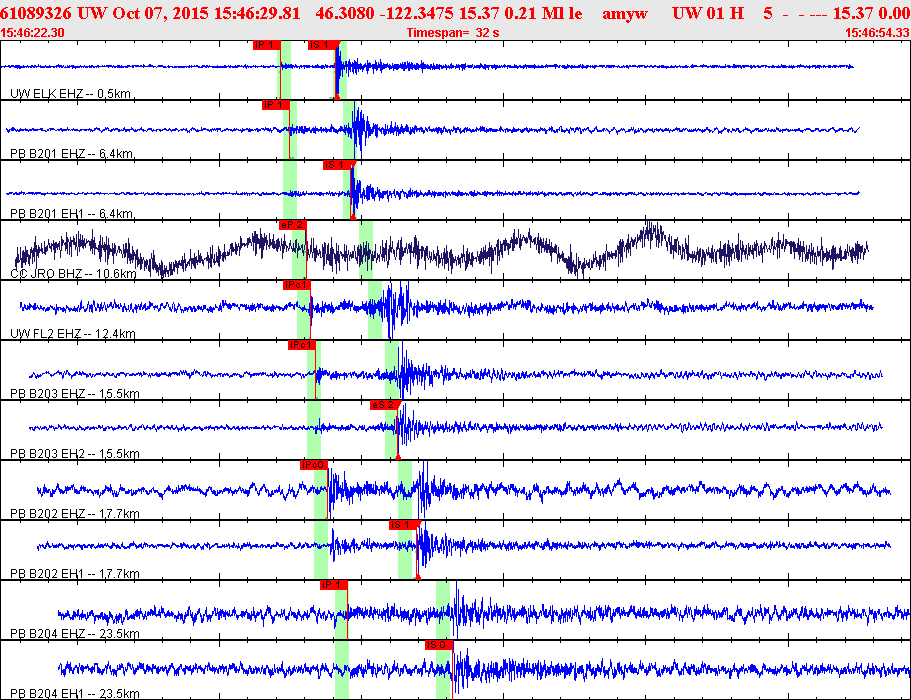The width and height of the screenshot is (911, 700).
Task: Click the station label "CC JRO BHZ -- 10.6km"
Action: [x=73, y=274]
